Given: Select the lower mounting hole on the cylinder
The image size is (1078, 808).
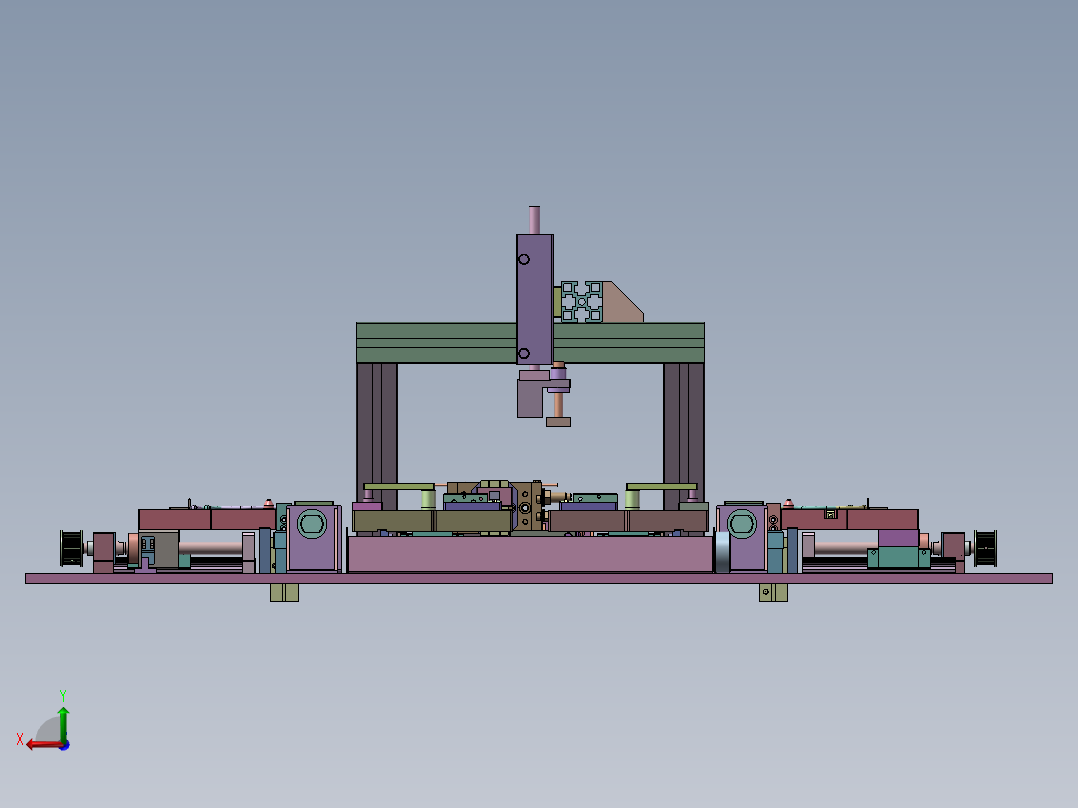Looking at the screenshot, I should [x=524, y=353].
